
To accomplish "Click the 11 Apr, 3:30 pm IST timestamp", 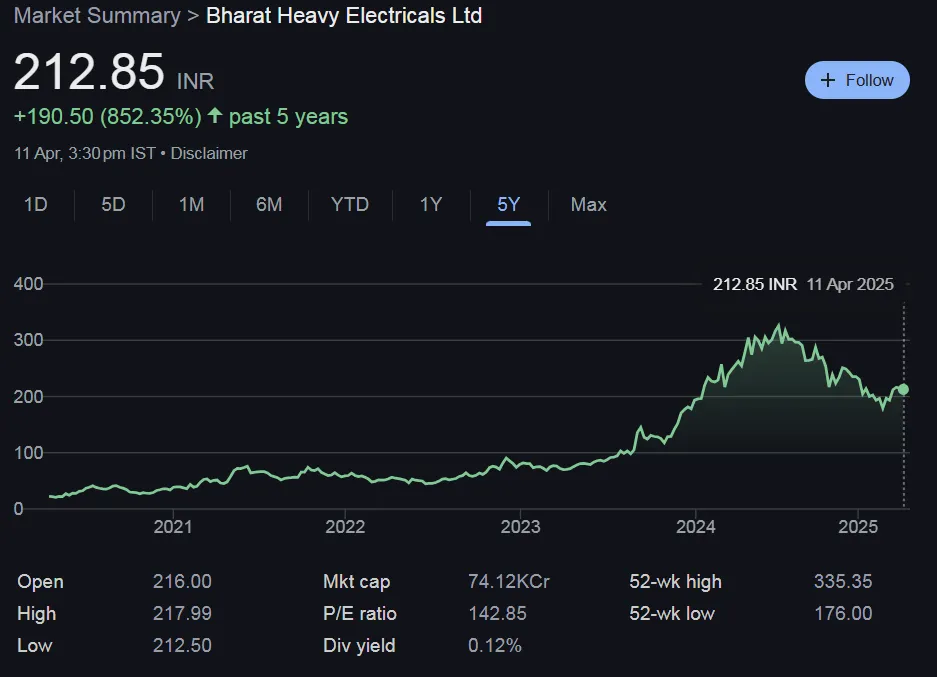I will 85,154.
